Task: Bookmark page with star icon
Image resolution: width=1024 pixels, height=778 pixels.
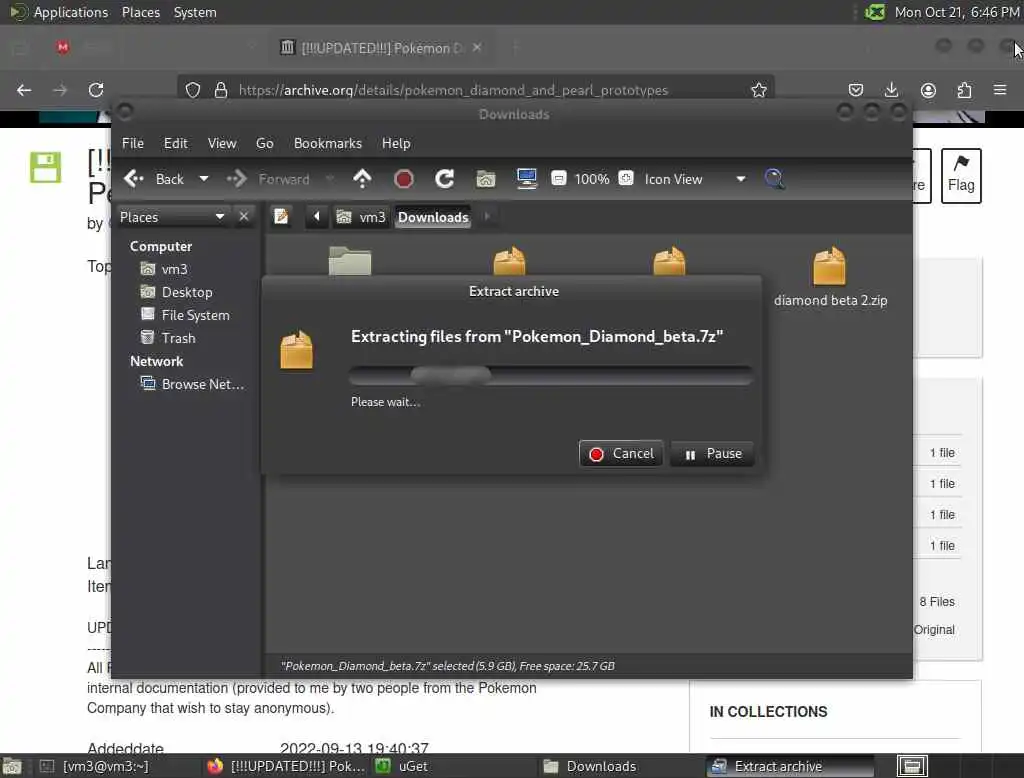Action: coord(758,90)
